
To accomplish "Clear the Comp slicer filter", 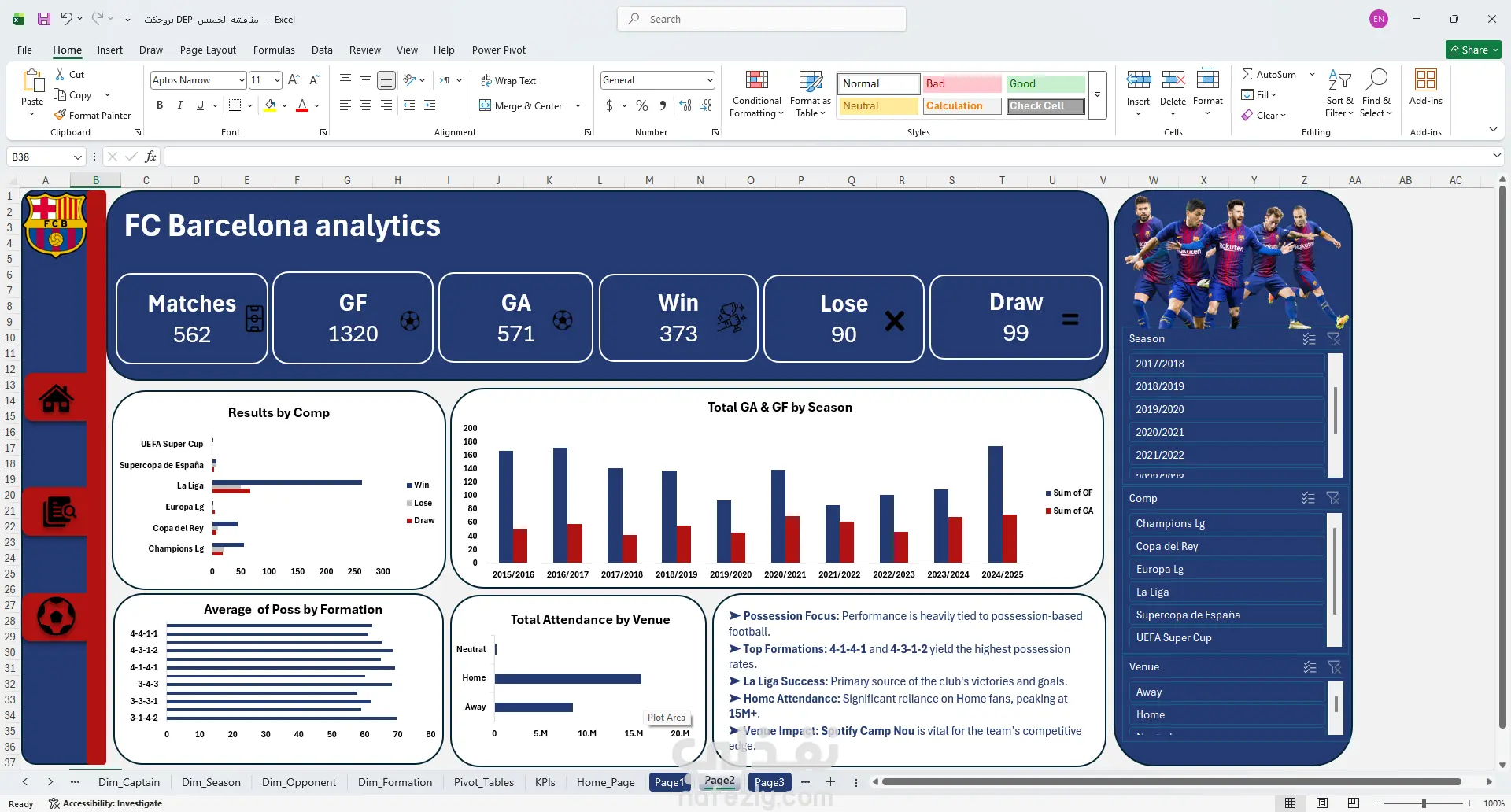I will tap(1333, 498).
